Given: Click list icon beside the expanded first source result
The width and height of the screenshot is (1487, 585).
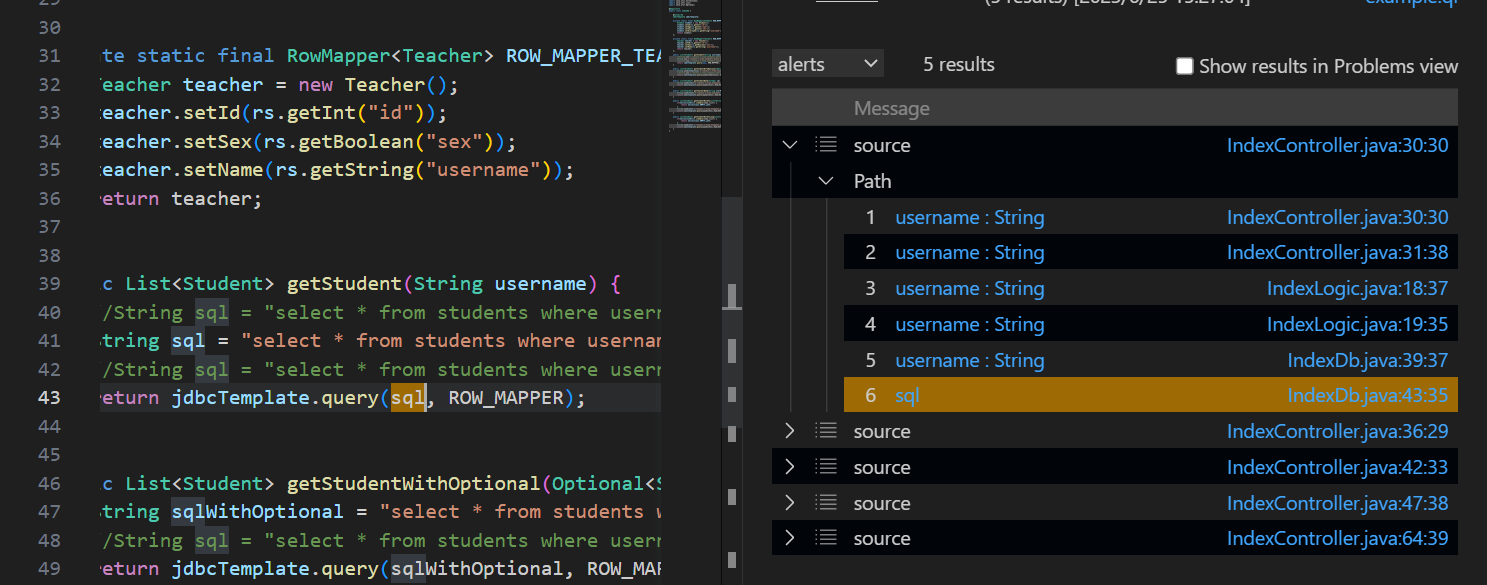Looking at the screenshot, I should [x=825, y=145].
